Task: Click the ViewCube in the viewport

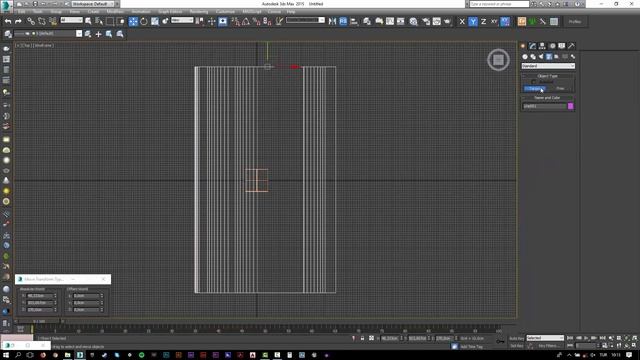Action: click(498, 60)
